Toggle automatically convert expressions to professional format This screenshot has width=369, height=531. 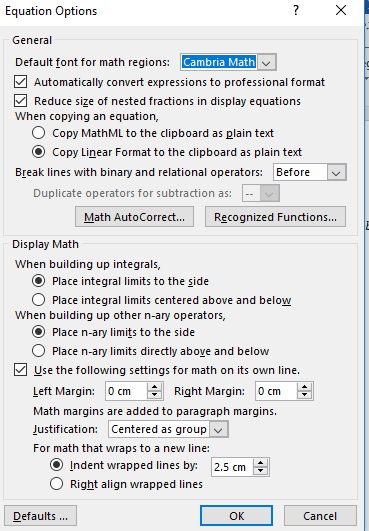point(21,82)
